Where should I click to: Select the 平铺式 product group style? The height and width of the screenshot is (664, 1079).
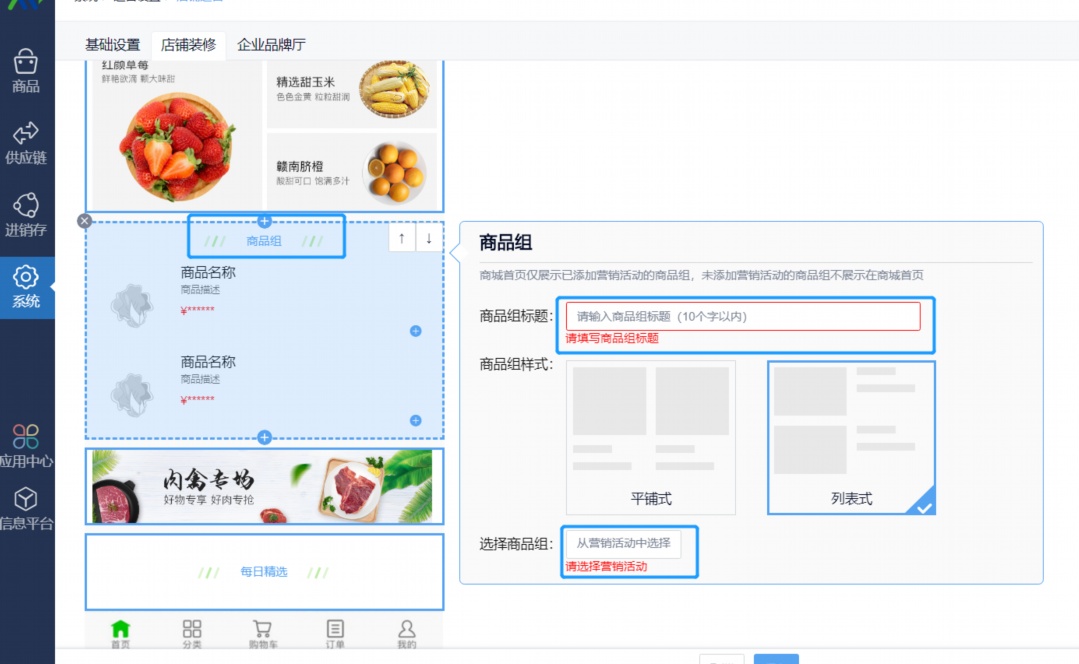coord(650,437)
